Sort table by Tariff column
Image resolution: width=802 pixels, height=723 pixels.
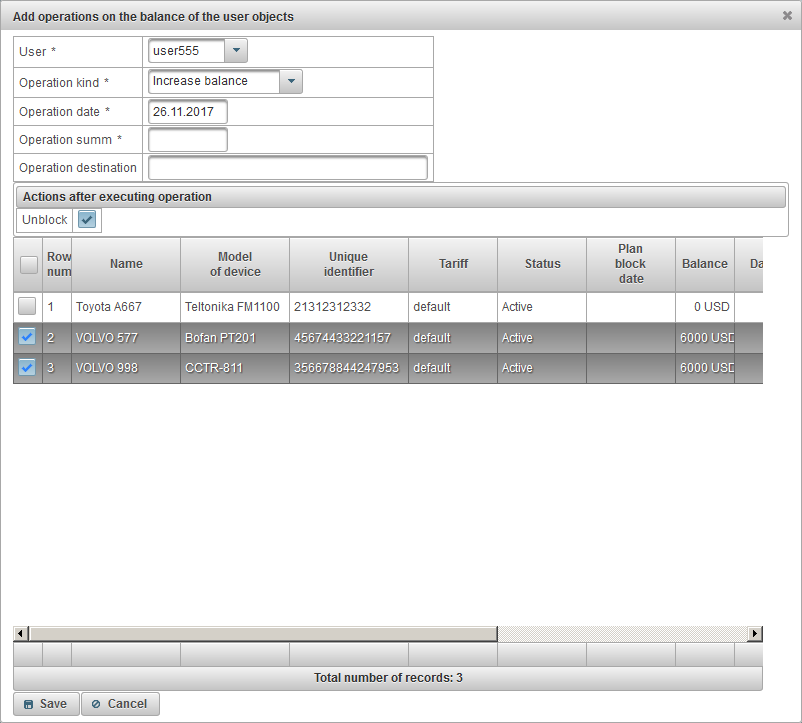(x=452, y=264)
